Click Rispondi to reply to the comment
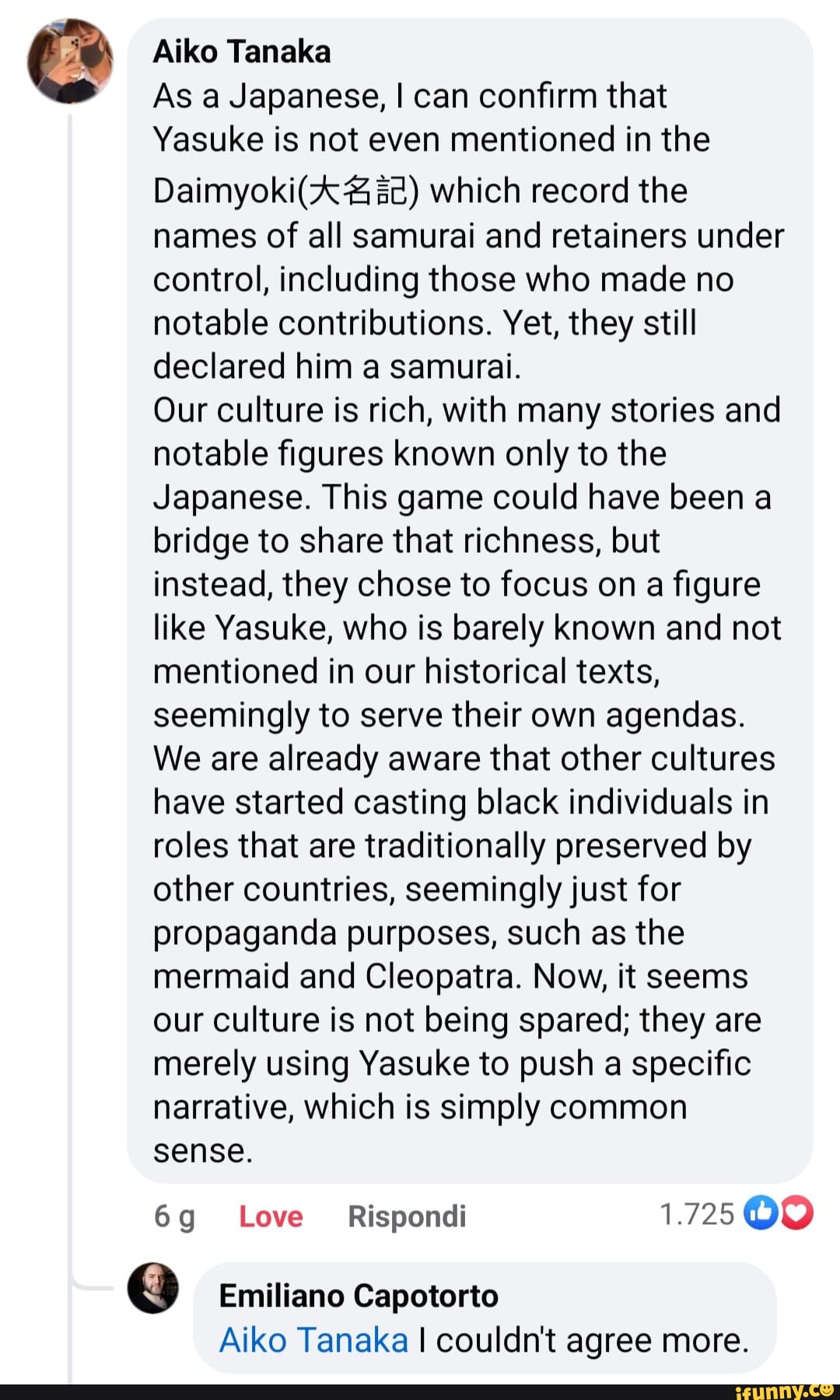This screenshot has height=1400, width=840. coord(407,1216)
